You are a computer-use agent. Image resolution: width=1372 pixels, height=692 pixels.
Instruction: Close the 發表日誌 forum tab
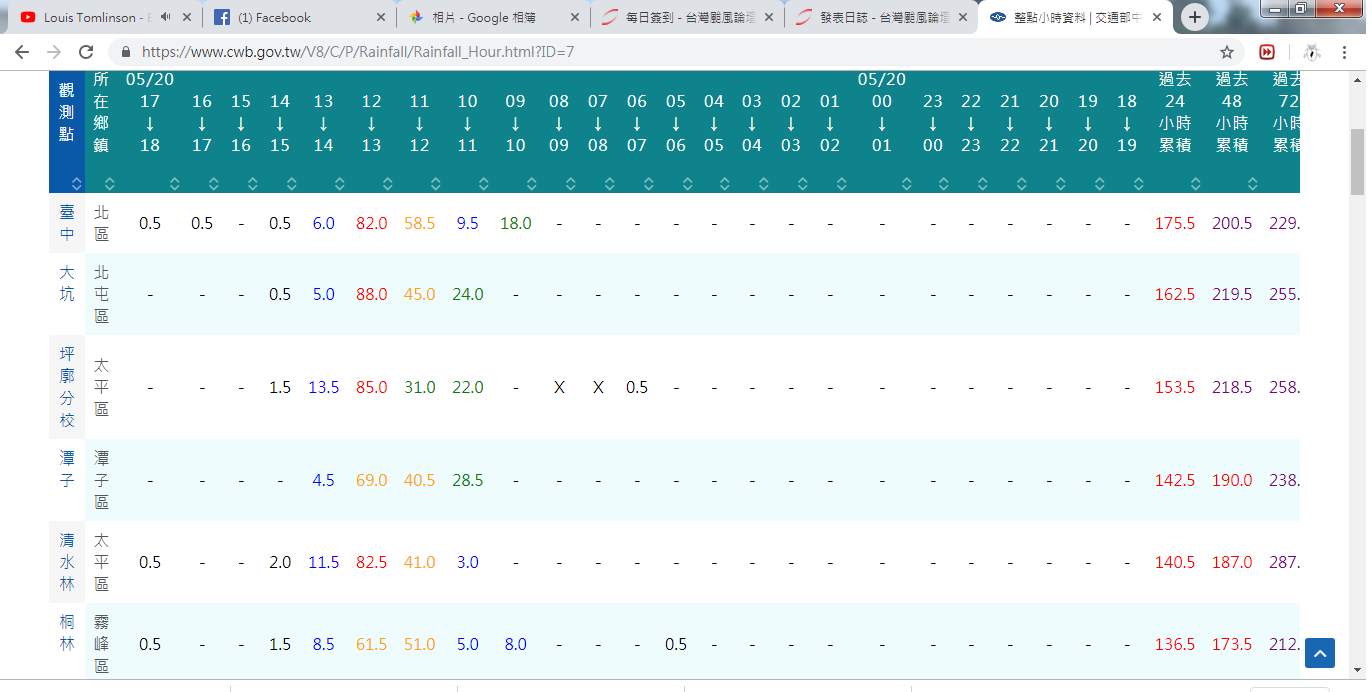pos(963,17)
